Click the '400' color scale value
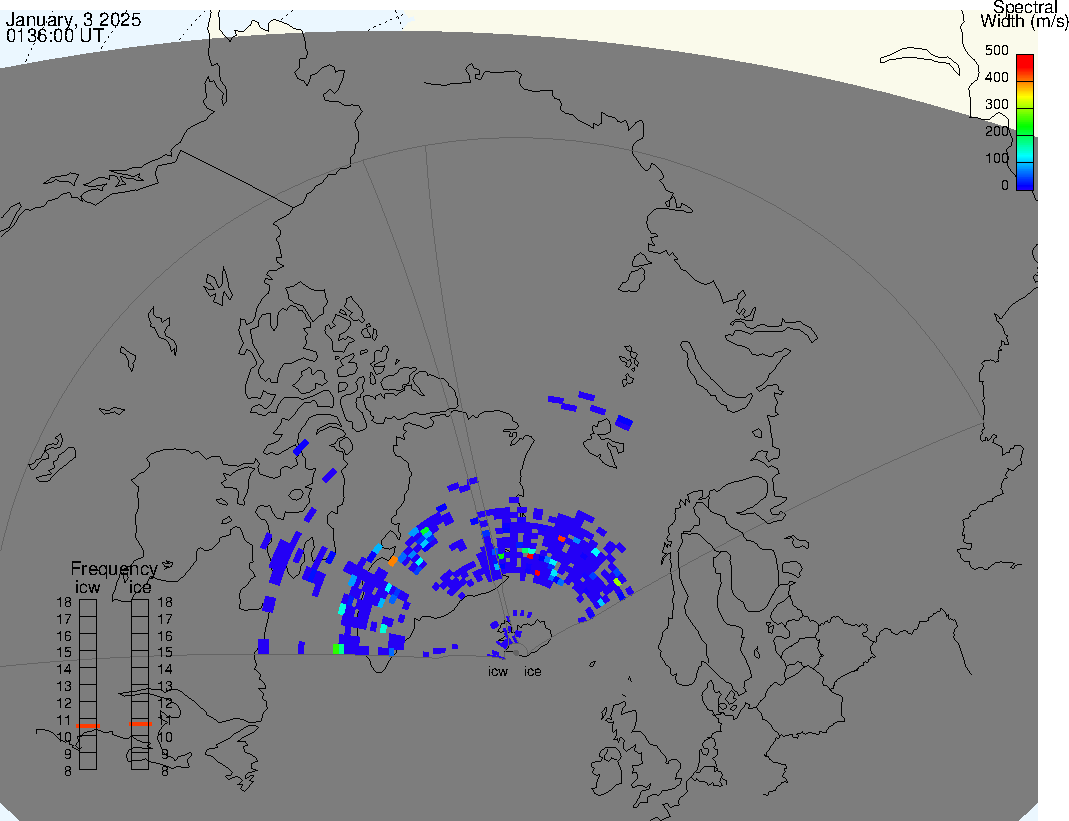The image size is (1069, 821). pyautogui.click(x=996, y=77)
